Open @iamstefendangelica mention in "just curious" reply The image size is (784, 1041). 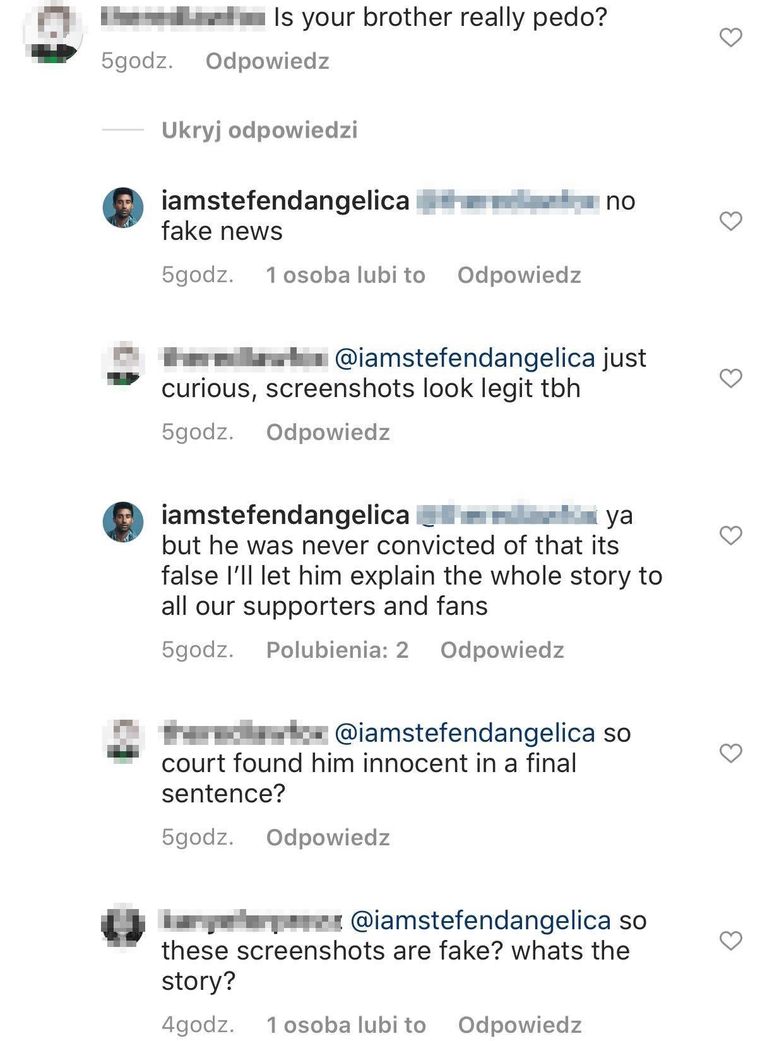click(x=463, y=358)
